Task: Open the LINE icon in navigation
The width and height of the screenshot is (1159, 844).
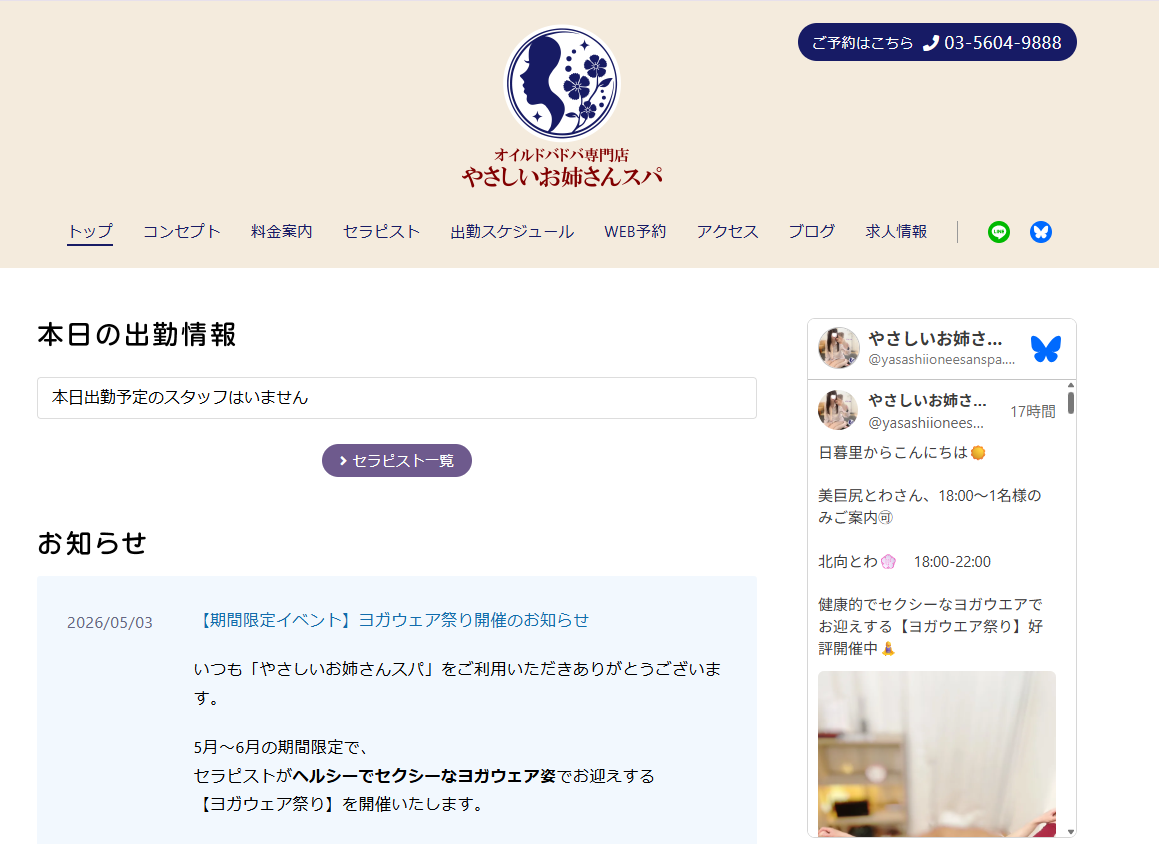Action: click(x=999, y=232)
